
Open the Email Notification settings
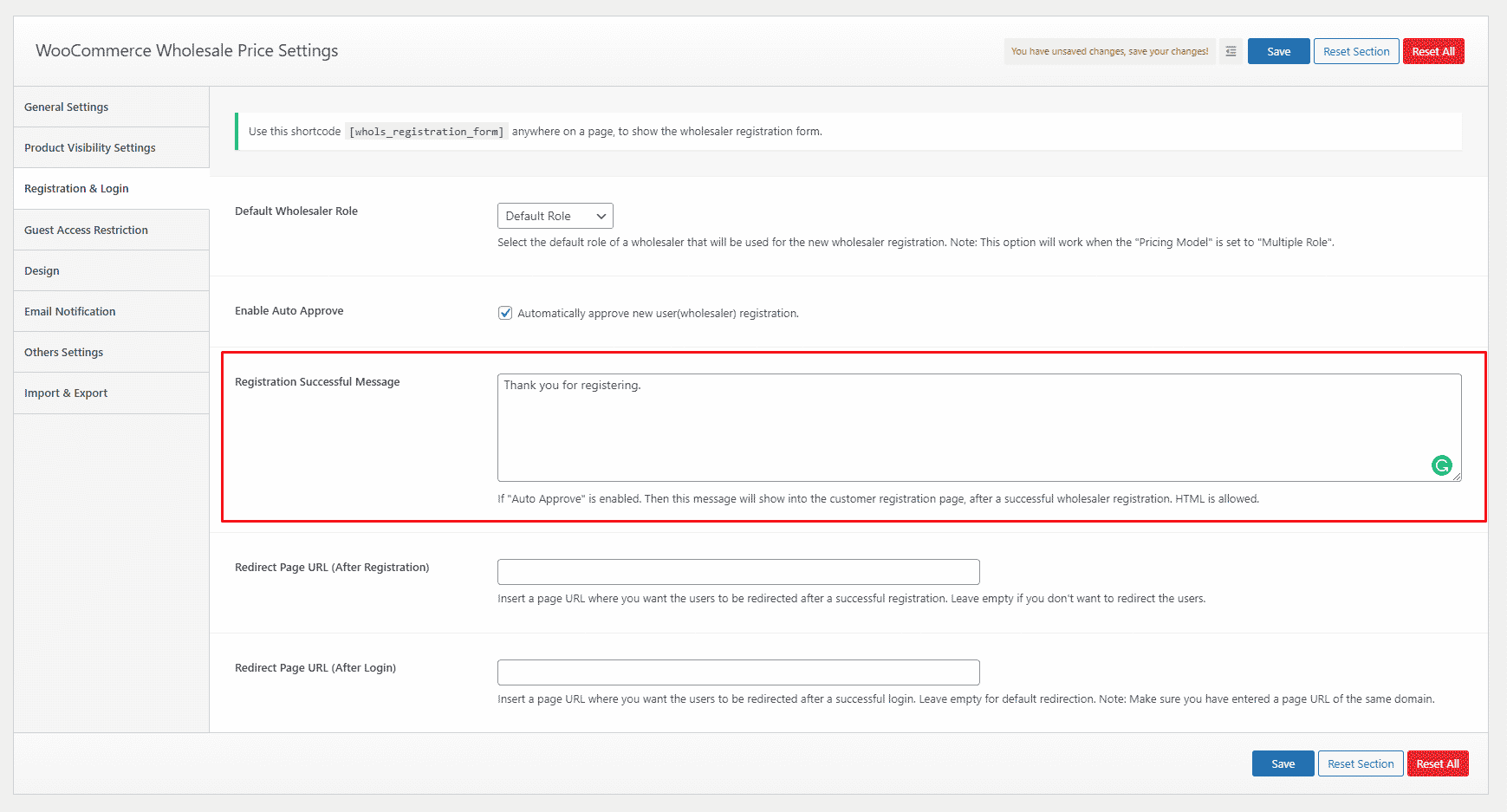pyautogui.click(x=69, y=310)
